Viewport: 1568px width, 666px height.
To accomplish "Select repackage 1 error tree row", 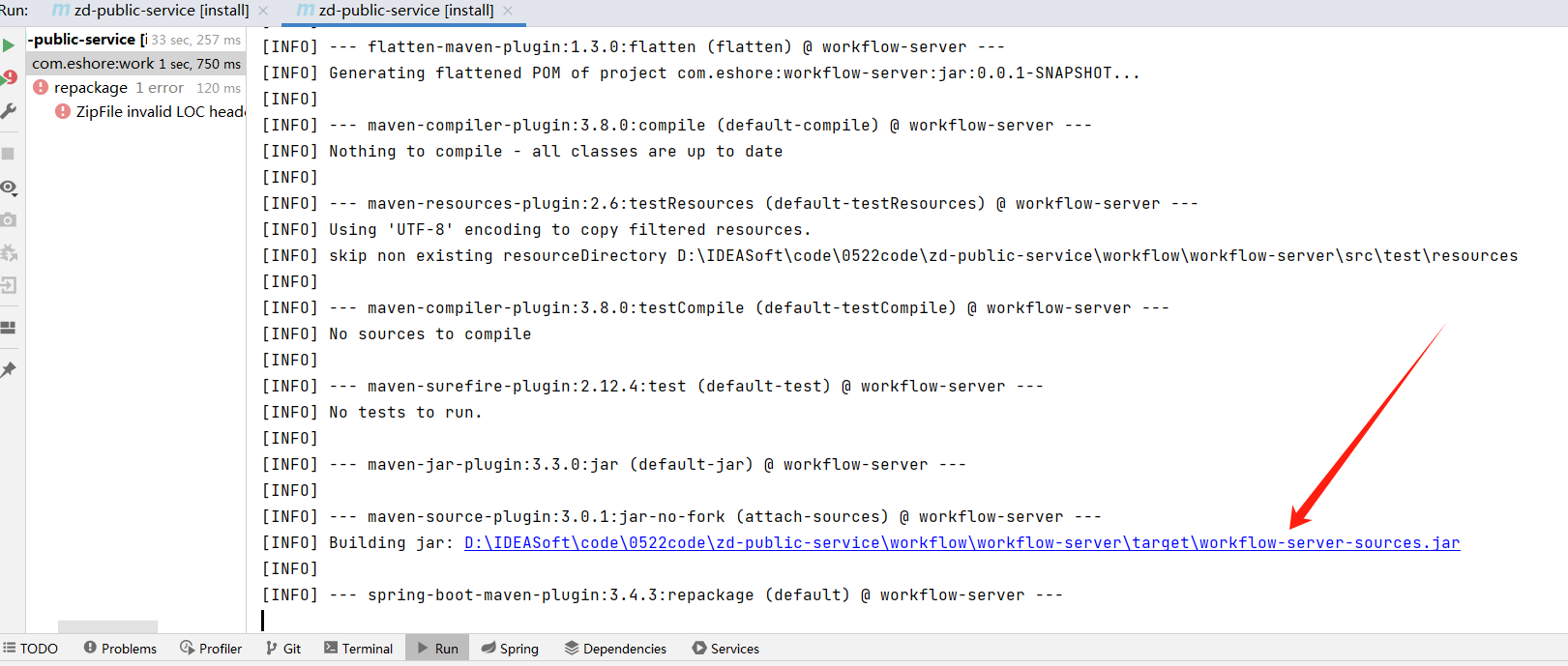I will point(136,87).
